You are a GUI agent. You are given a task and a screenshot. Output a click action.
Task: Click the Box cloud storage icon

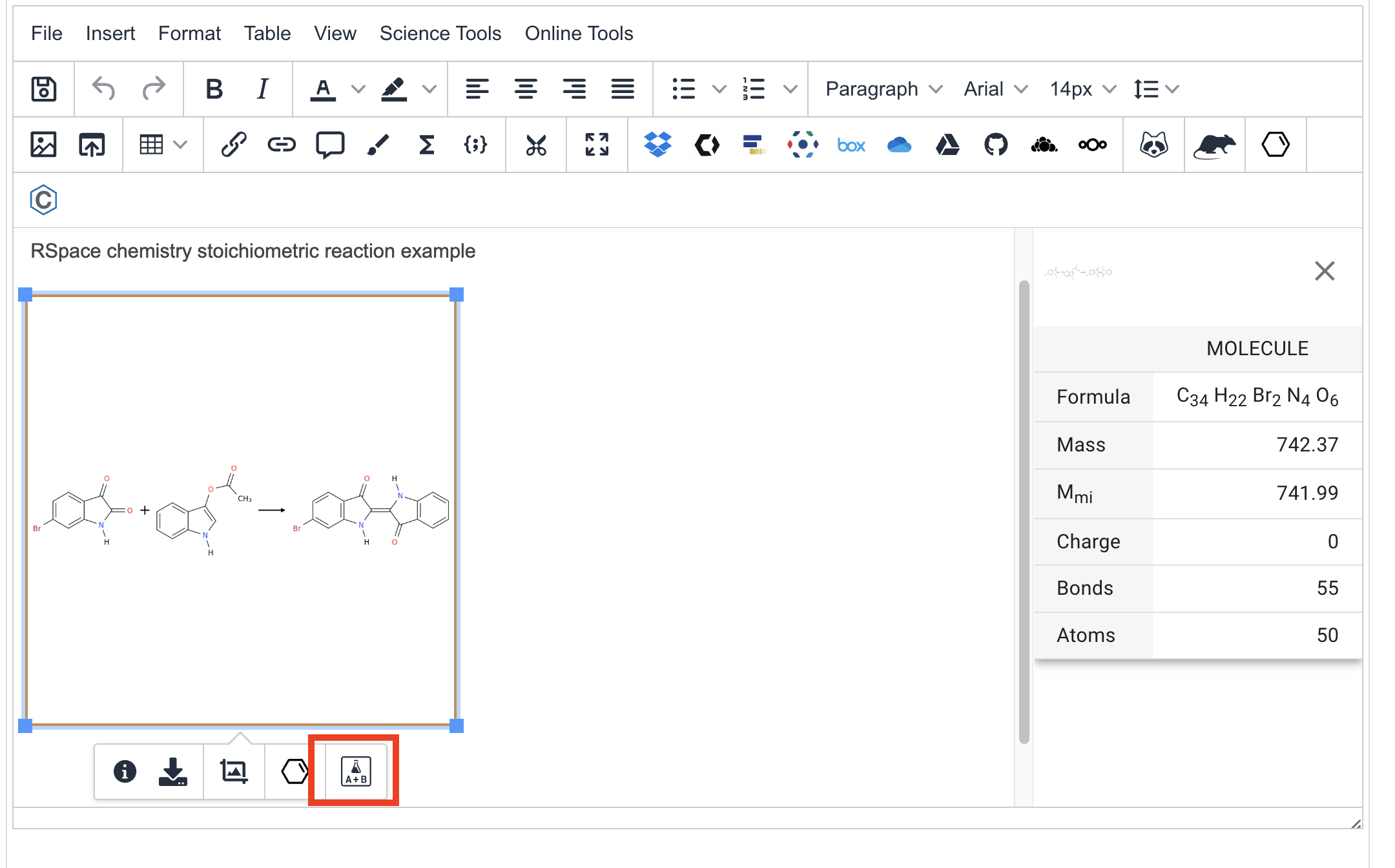[x=851, y=145]
